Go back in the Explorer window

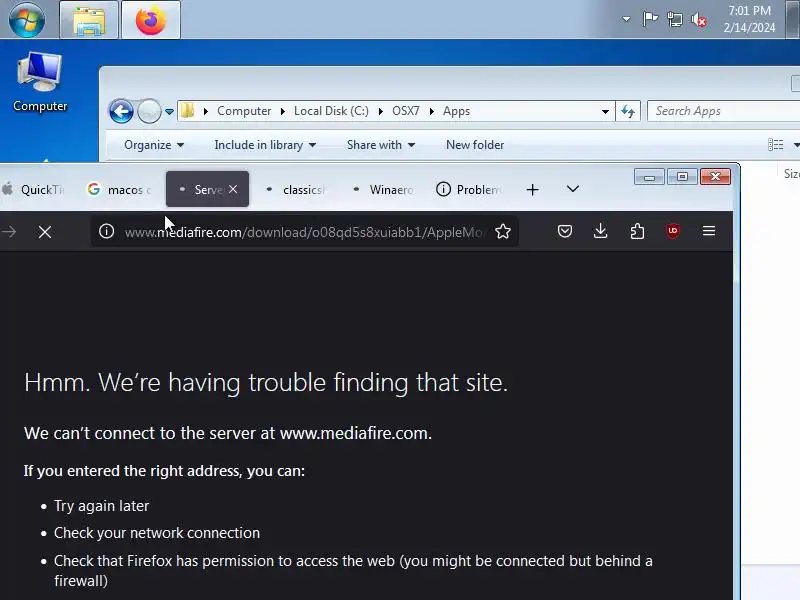click(x=121, y=111)
